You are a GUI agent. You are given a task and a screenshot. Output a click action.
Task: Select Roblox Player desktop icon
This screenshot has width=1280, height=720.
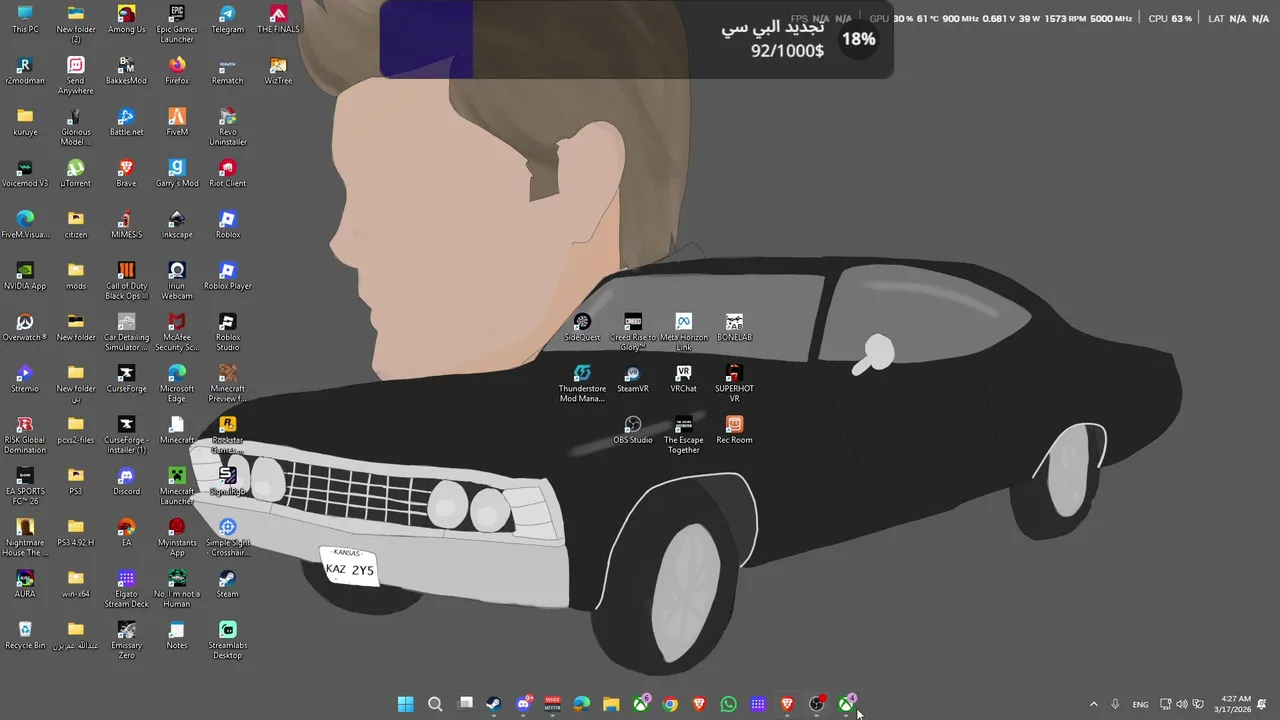pos(228,275)
